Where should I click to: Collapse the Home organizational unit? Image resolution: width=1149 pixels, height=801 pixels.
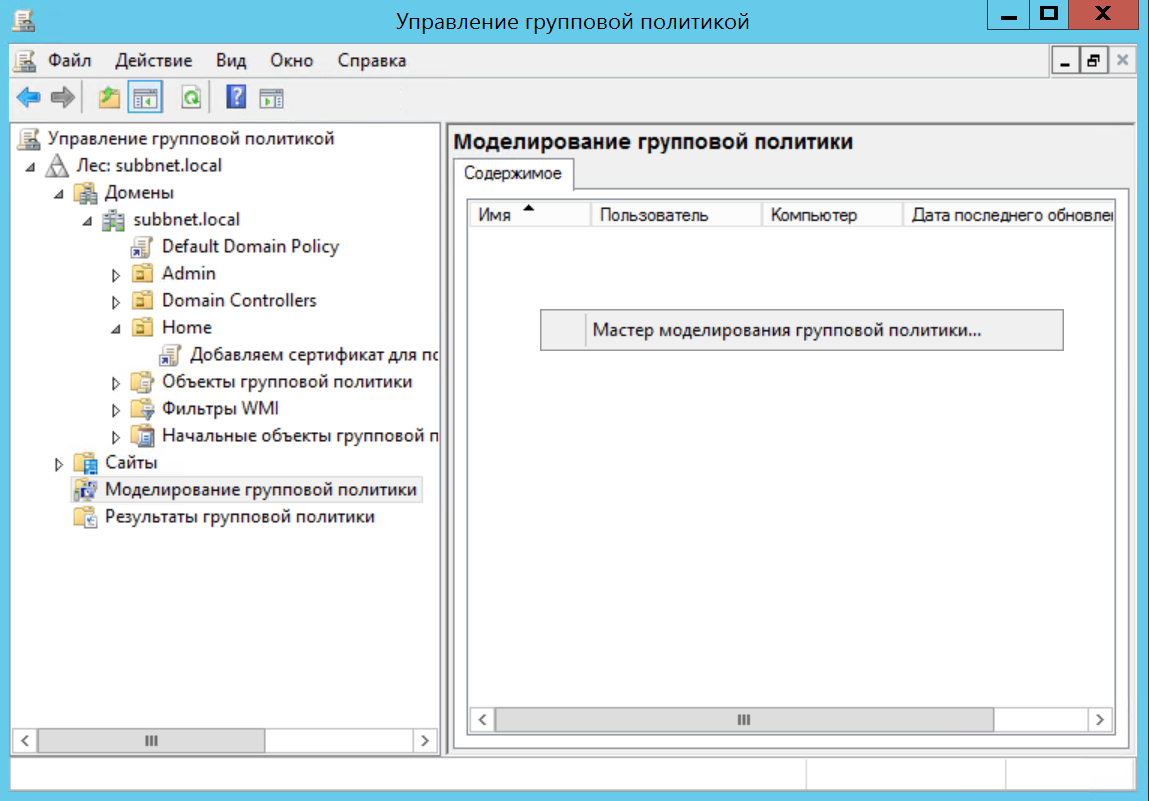point(116,328)
